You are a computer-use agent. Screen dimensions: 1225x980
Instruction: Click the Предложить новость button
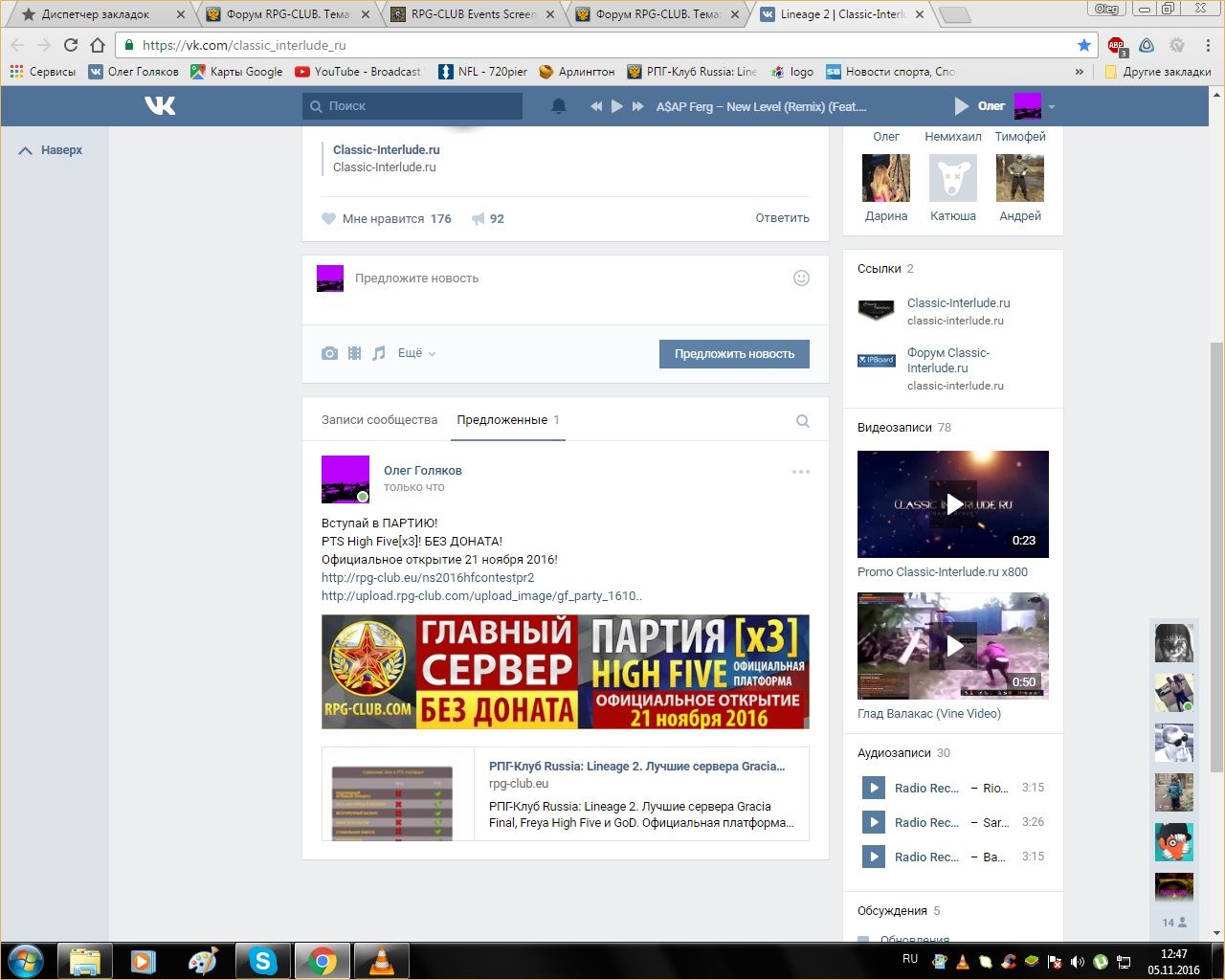coord(734,354)
